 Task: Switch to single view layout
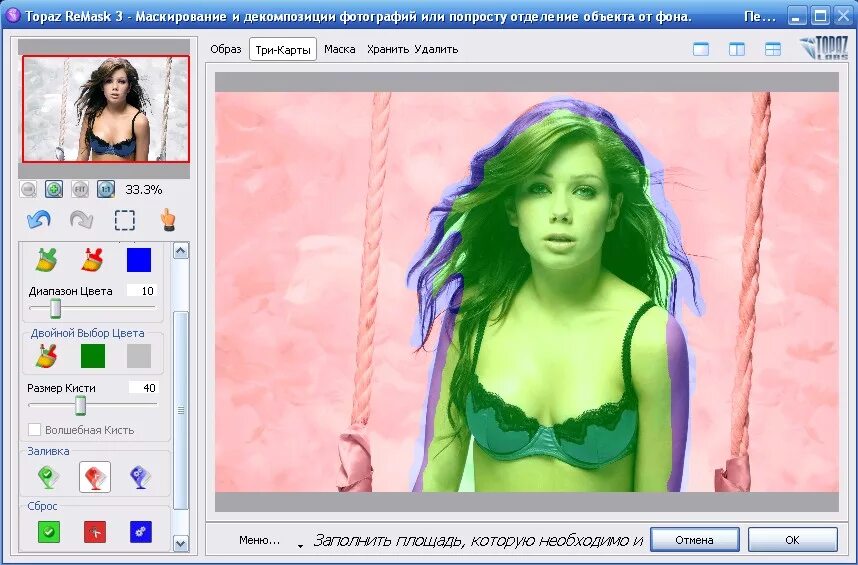tap(701, 49)
